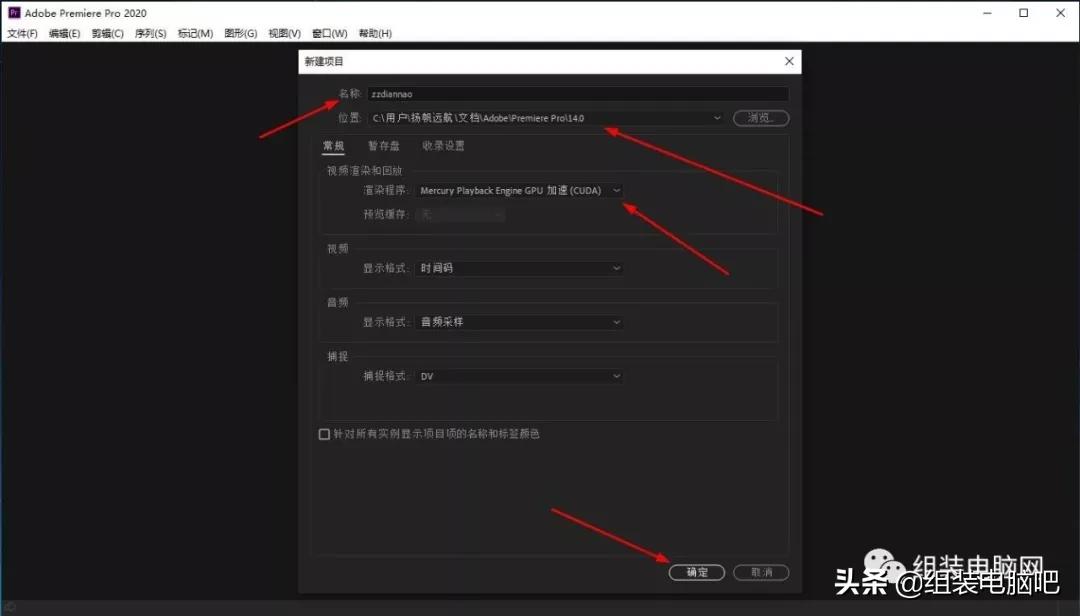The width and height of the screenshot is (1080, 616).
Task: Switch to the 暂存盘 Scratch Disks tab
Action: point(383,145)
